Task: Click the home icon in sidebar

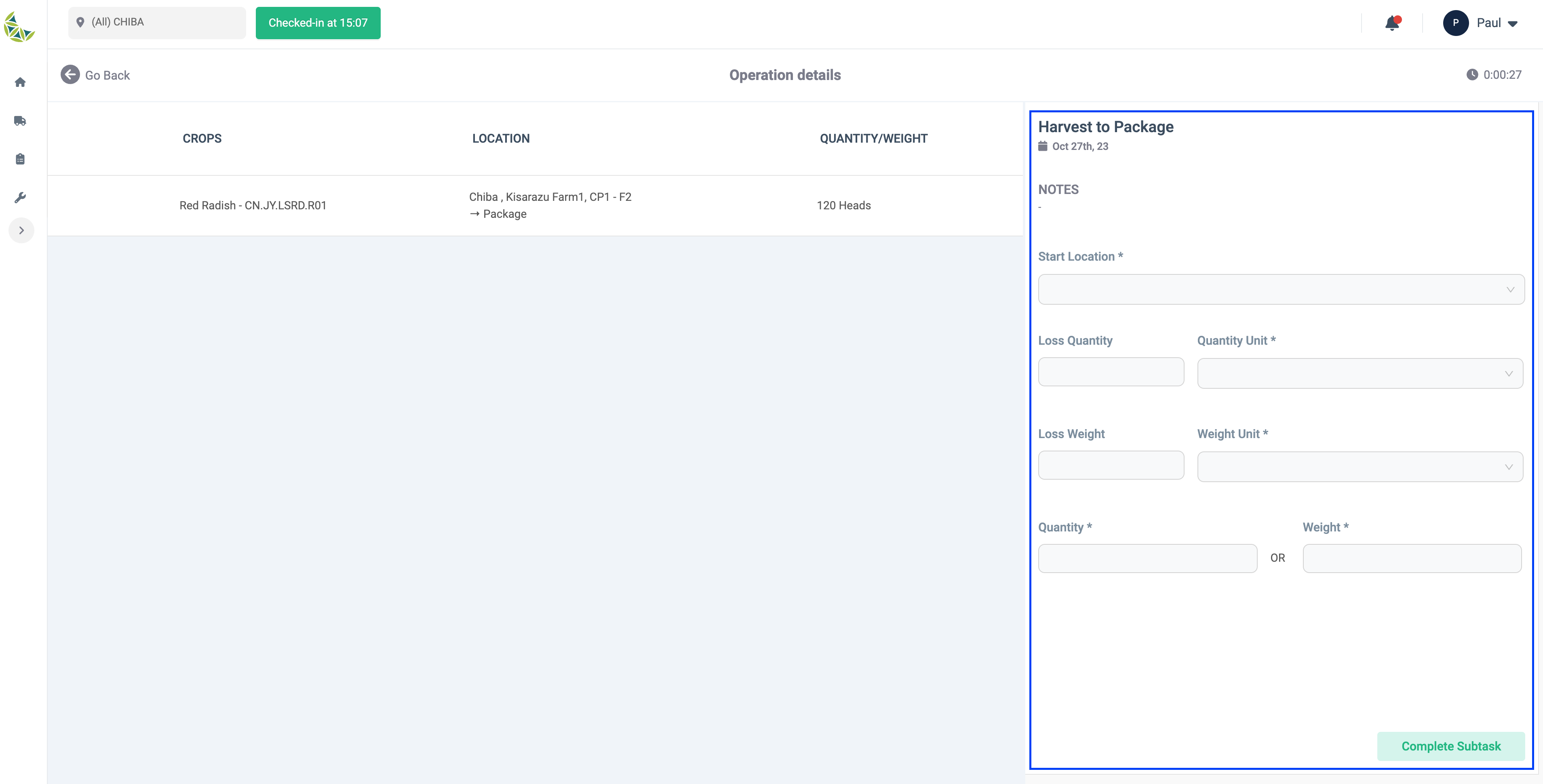Action: click(x=20, y=82)
